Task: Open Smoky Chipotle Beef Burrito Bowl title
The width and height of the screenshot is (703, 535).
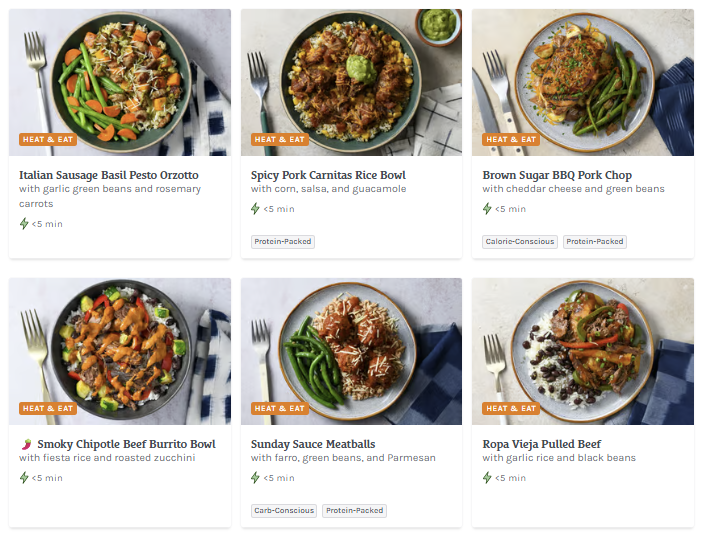Action: (x=126, y=444)
